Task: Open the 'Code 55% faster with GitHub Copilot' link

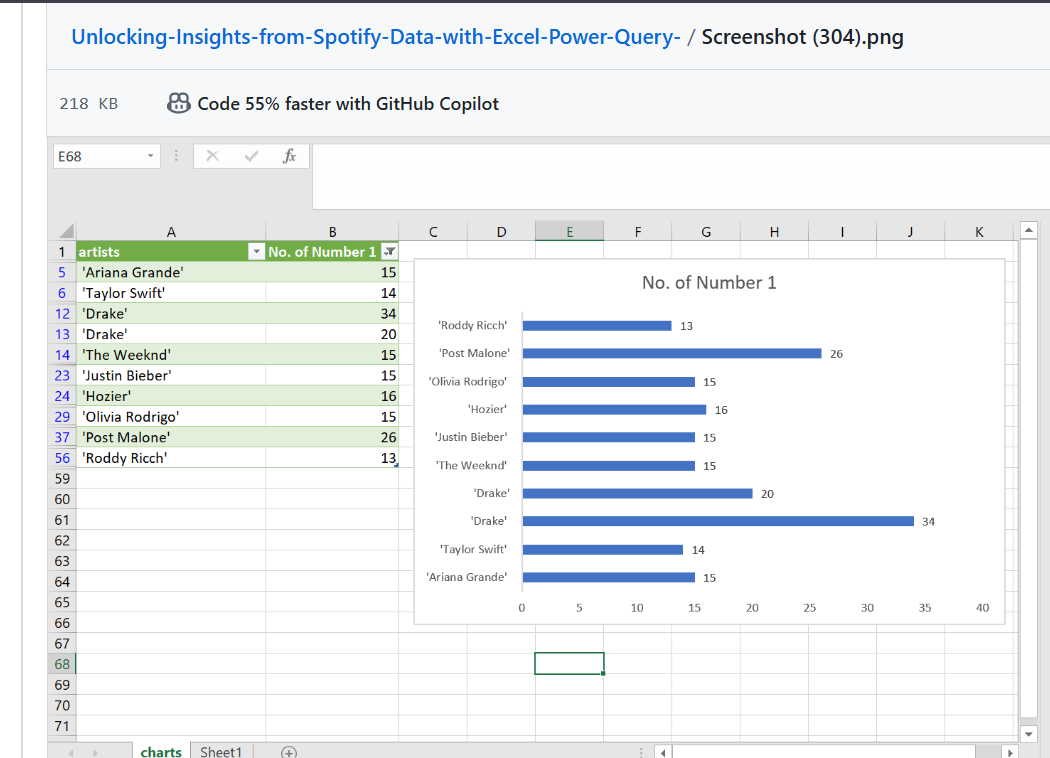Action: pos(348,104)
